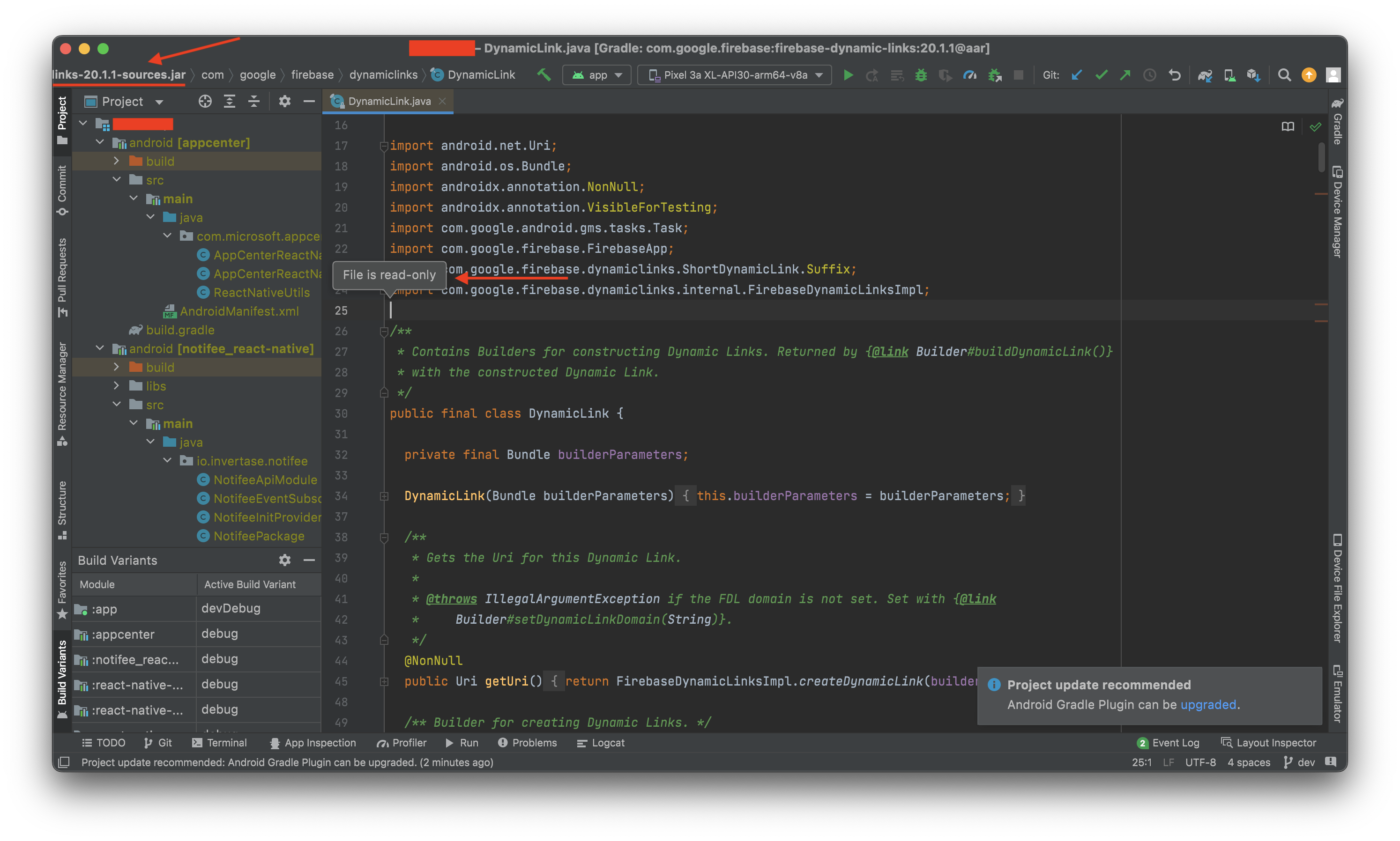Collapse the android [appcenter] tree node
The width and height of the screenshot is (1400, 841).
[100, 142]
